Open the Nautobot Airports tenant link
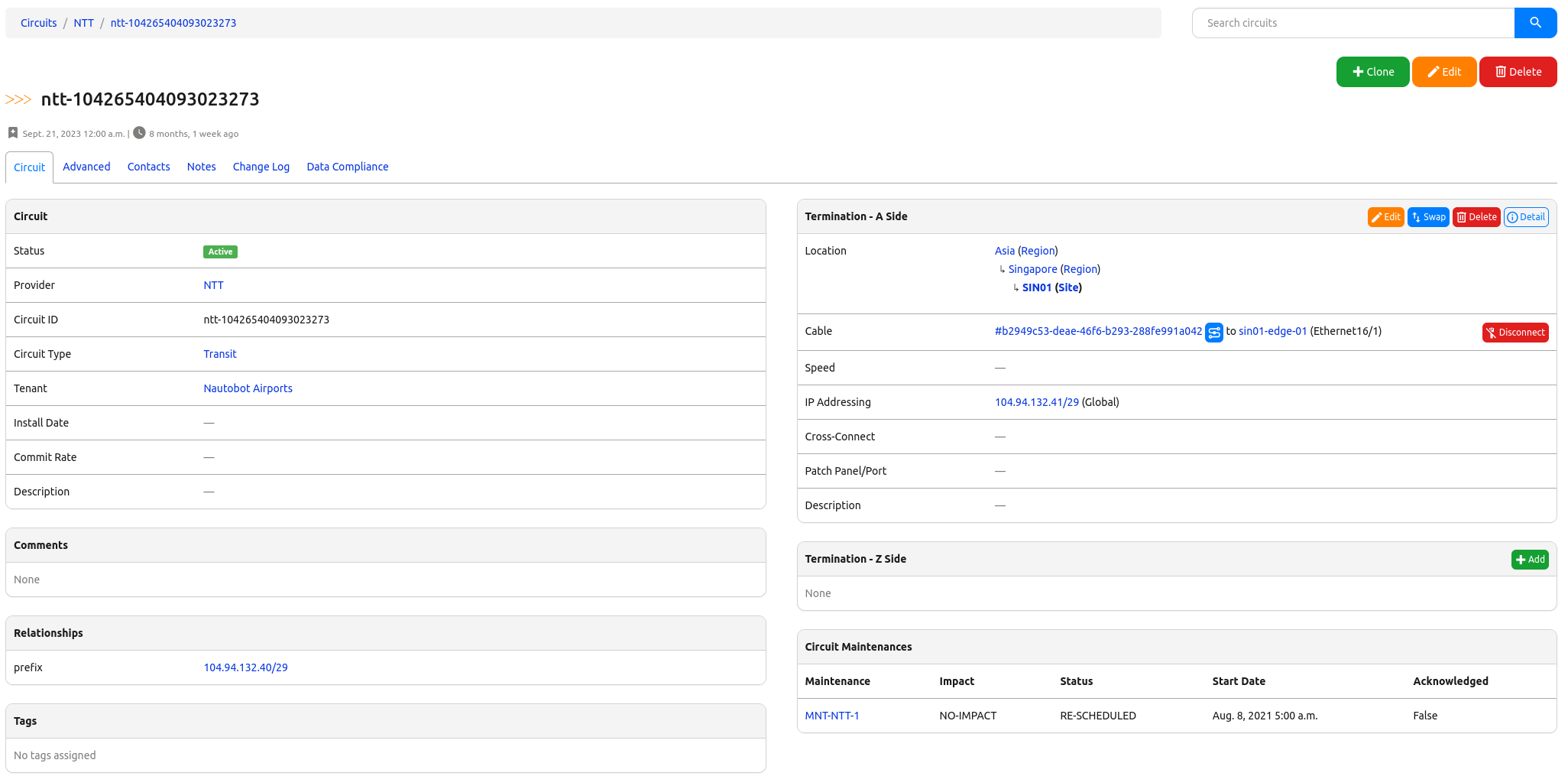This screenshot has width=1568, height=776. (x=248, y=388)
